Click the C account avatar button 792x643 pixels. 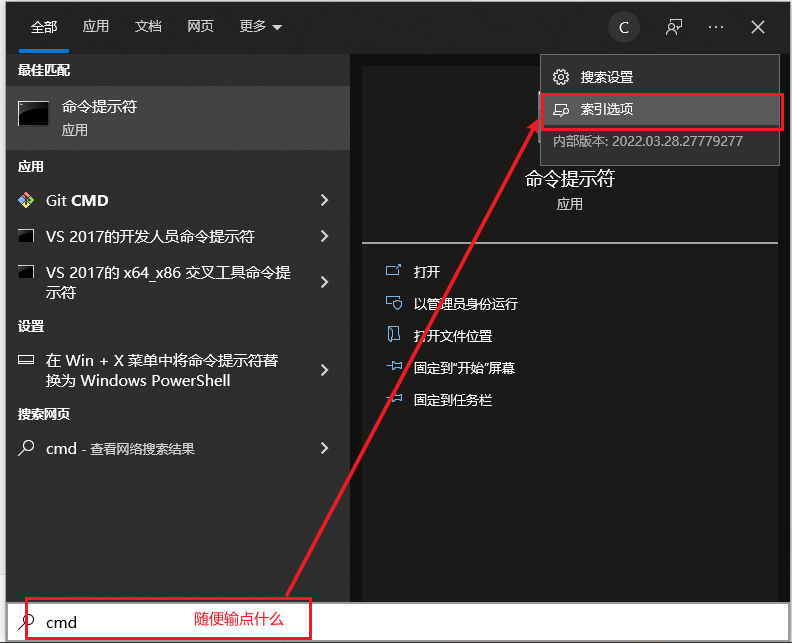[624, 27]
